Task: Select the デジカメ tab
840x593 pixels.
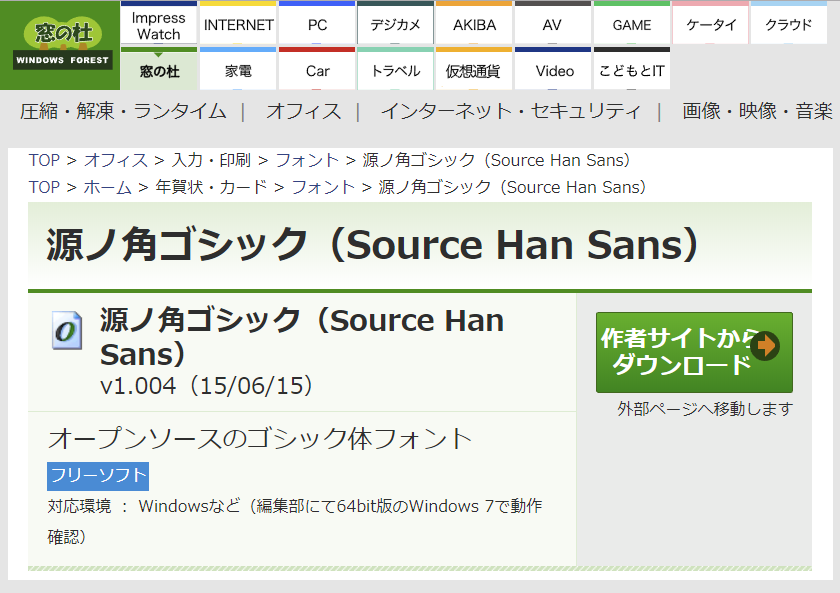Action: coord(395,25)
